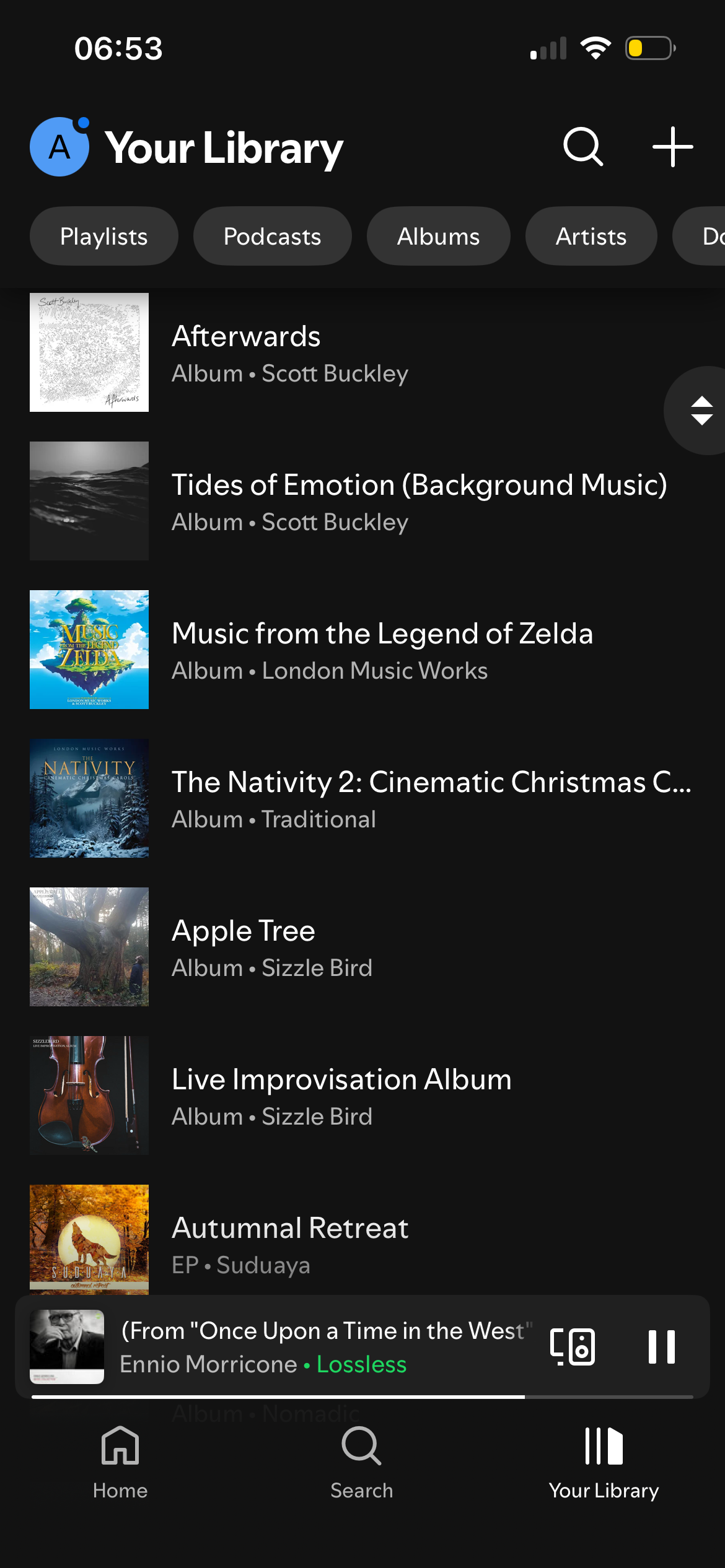The width and height of the screenshot is (725, 1568).
Task: Open the profile avatar menu
Action: click(x=59, y=147)
